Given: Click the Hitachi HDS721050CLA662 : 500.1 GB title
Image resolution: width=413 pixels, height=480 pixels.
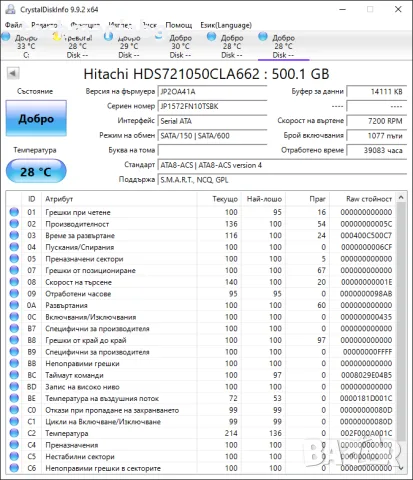Looking at the screenshot, I should click(206, 74).
